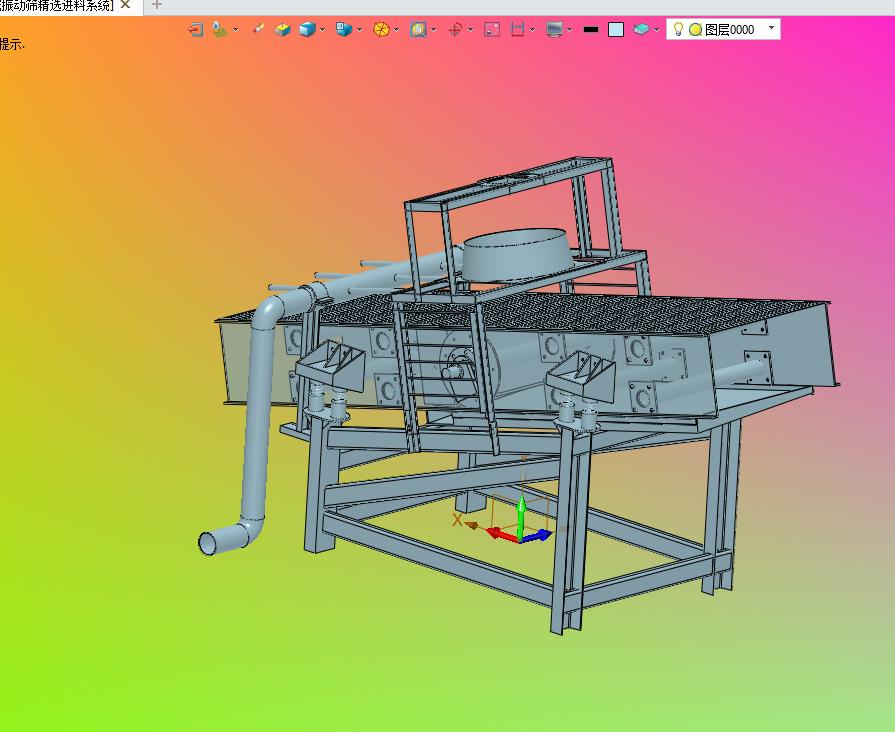Image resolution: width=895 pixels, height=732 pixels.
Task: Select the 振动筛精选进料系统 document tab
Action: pyautogui.click(x=56, y=5)
